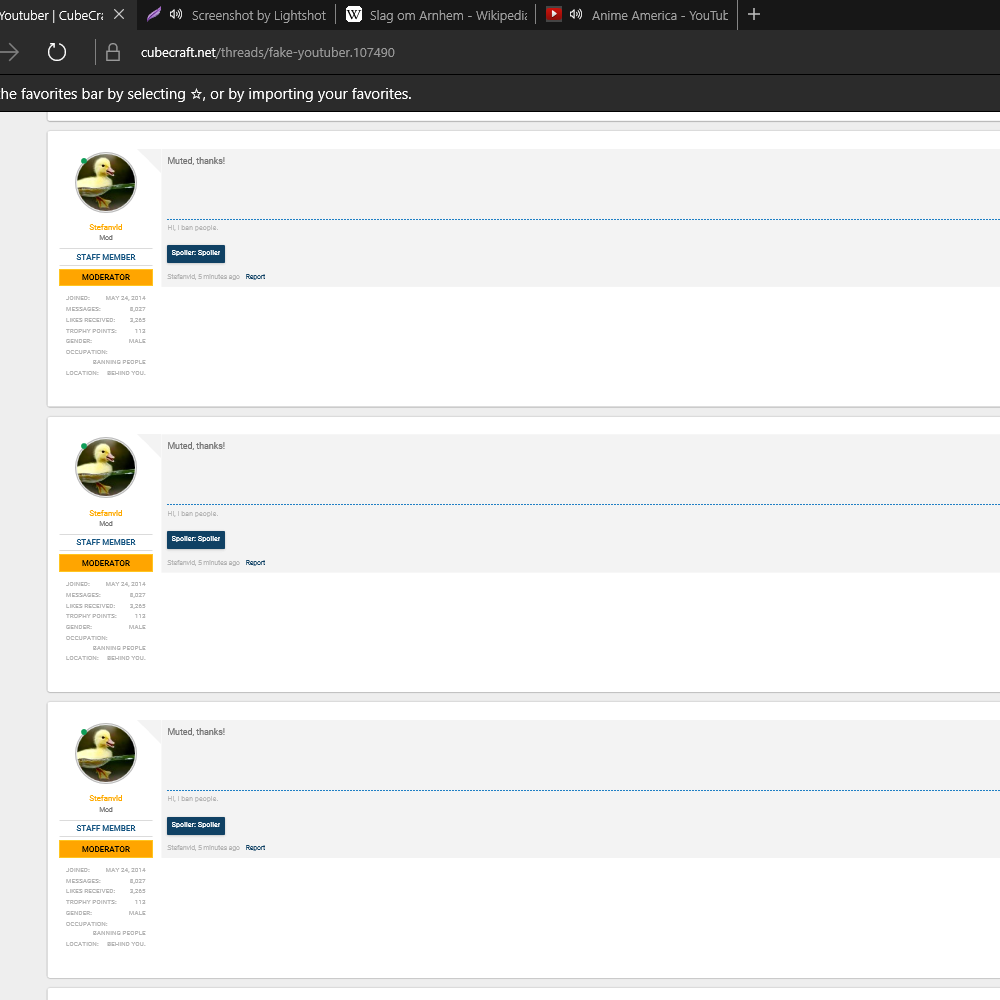Select 'Muted, thanks!' text in third post
Image resolution: width=1000 pixels, height=1000 pixels.
(x=196, y=732)
